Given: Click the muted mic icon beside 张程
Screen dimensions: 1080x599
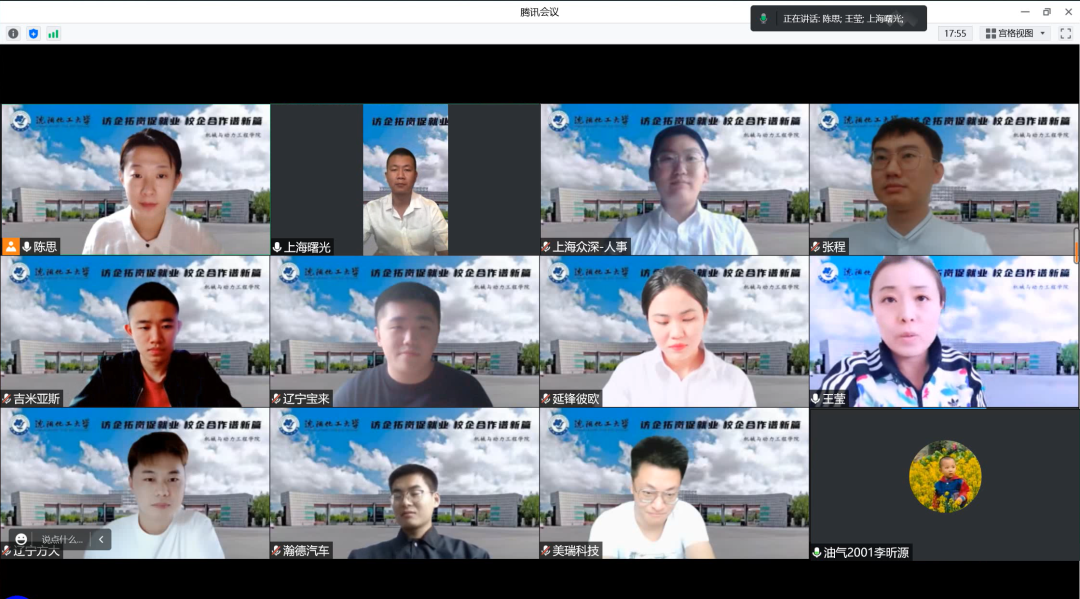Looking at the screenshot, I should pos(816,247).
